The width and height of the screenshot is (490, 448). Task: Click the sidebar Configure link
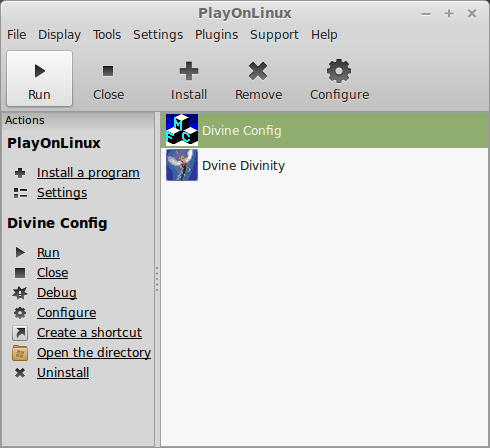point(67,313)
